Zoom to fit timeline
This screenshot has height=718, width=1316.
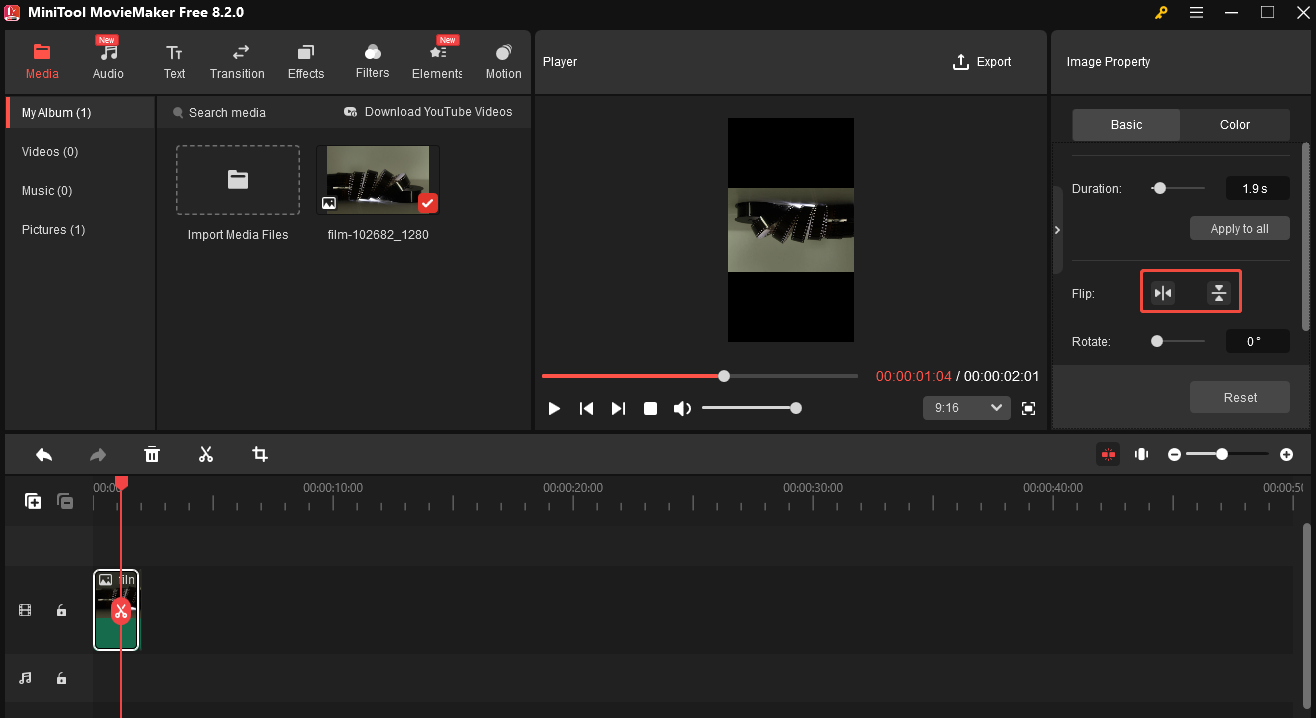1141,454
